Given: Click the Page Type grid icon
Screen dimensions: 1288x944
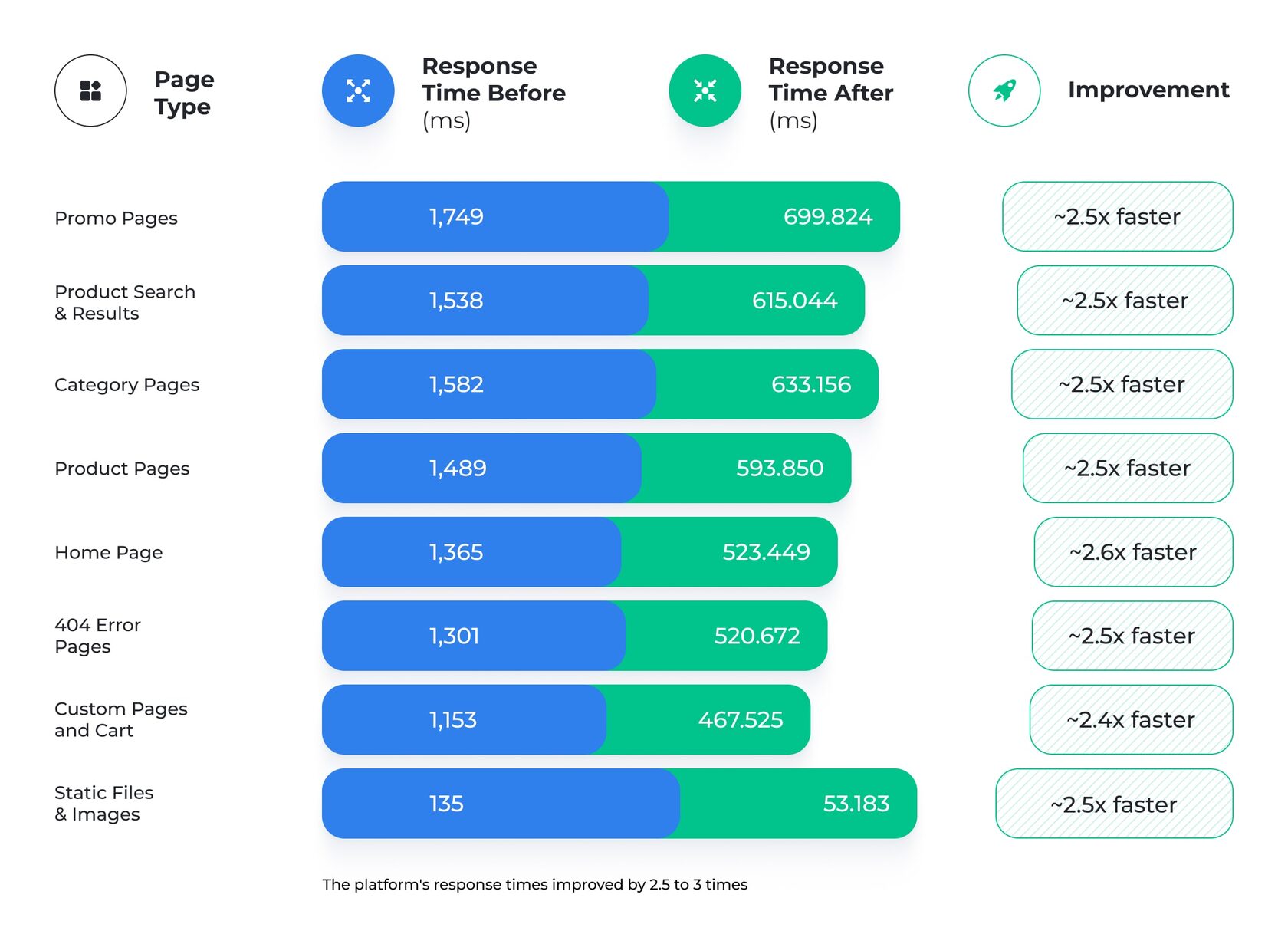Looking at the screenshot, I should coord(90,90).
